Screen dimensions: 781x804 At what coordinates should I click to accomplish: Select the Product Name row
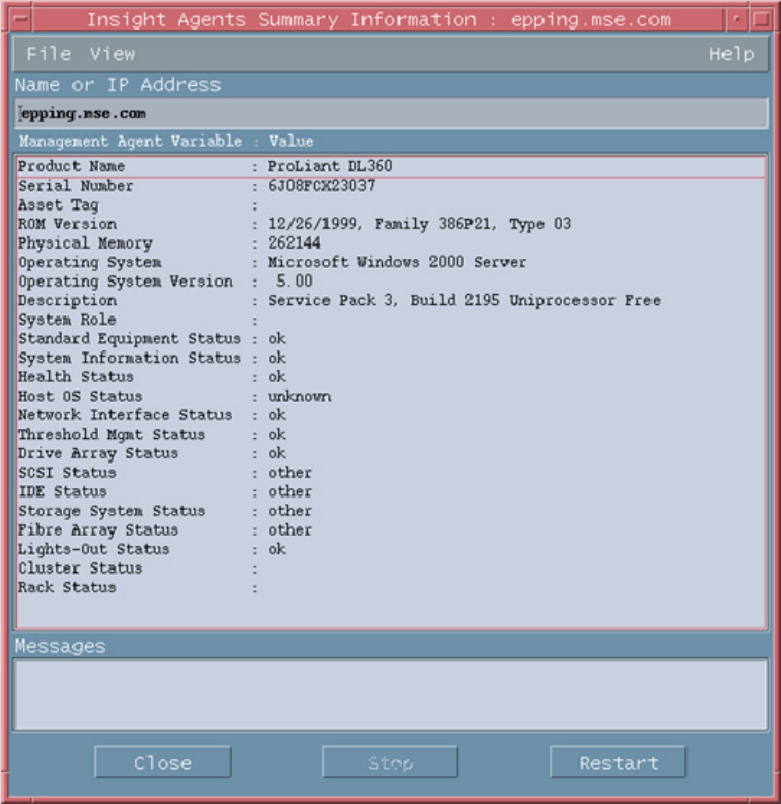point(391,167)
